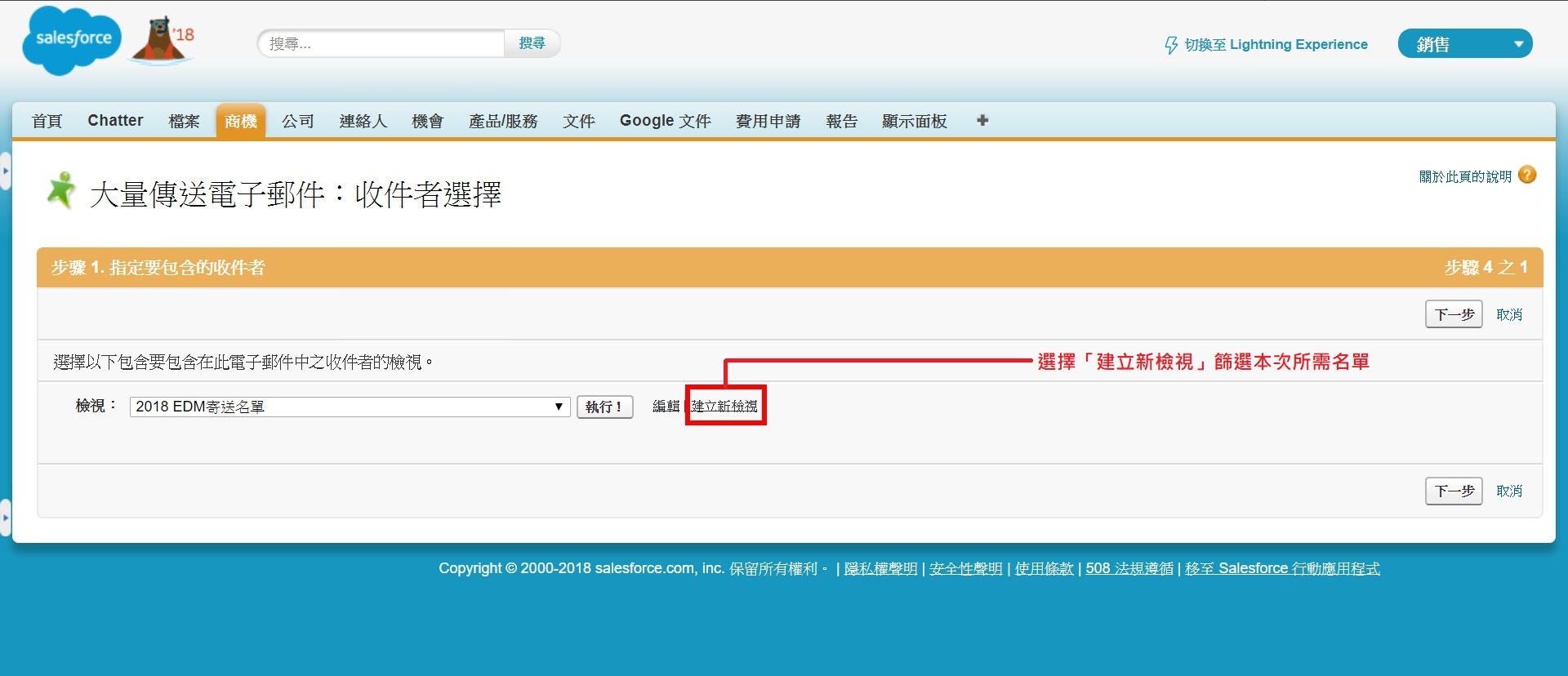Viewport: 1568px width, 676px height.
Task: Click the '18 bear mascot icon
Action: click(x=163, y=39)
